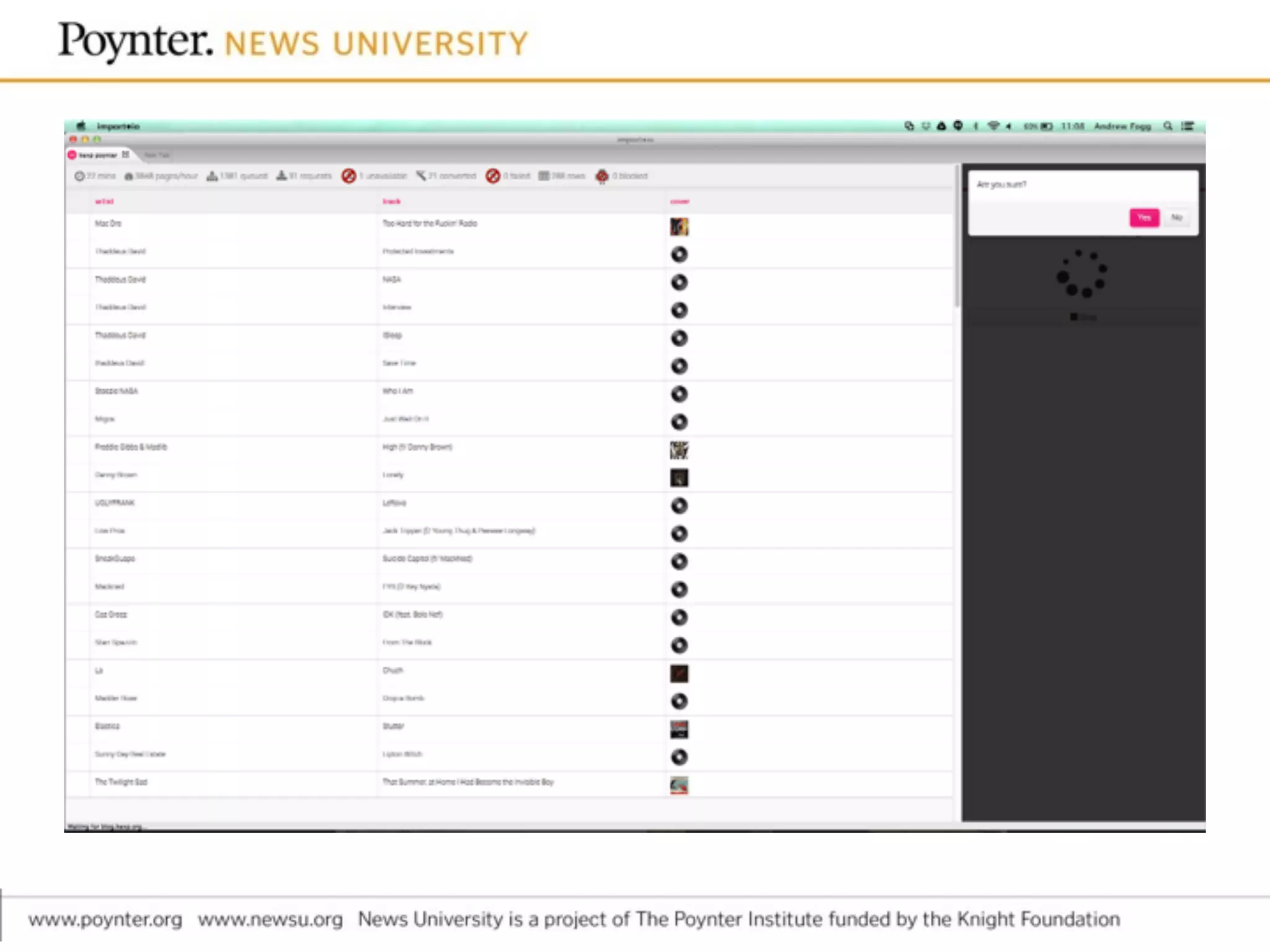Screen dimensions: 1270x952
Task: Click the Dropbox menu bar icon
Action: 926,126
